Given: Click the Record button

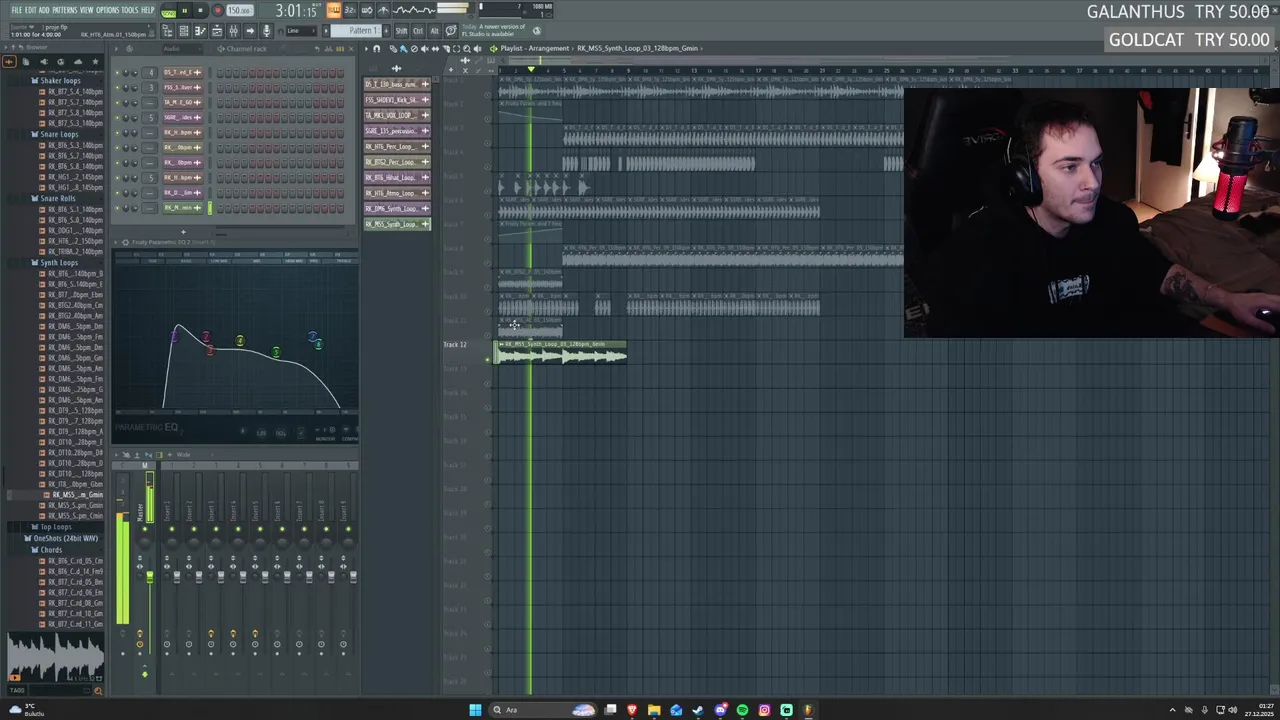Looking at the screenshot, I should click(x=218, y=10).
